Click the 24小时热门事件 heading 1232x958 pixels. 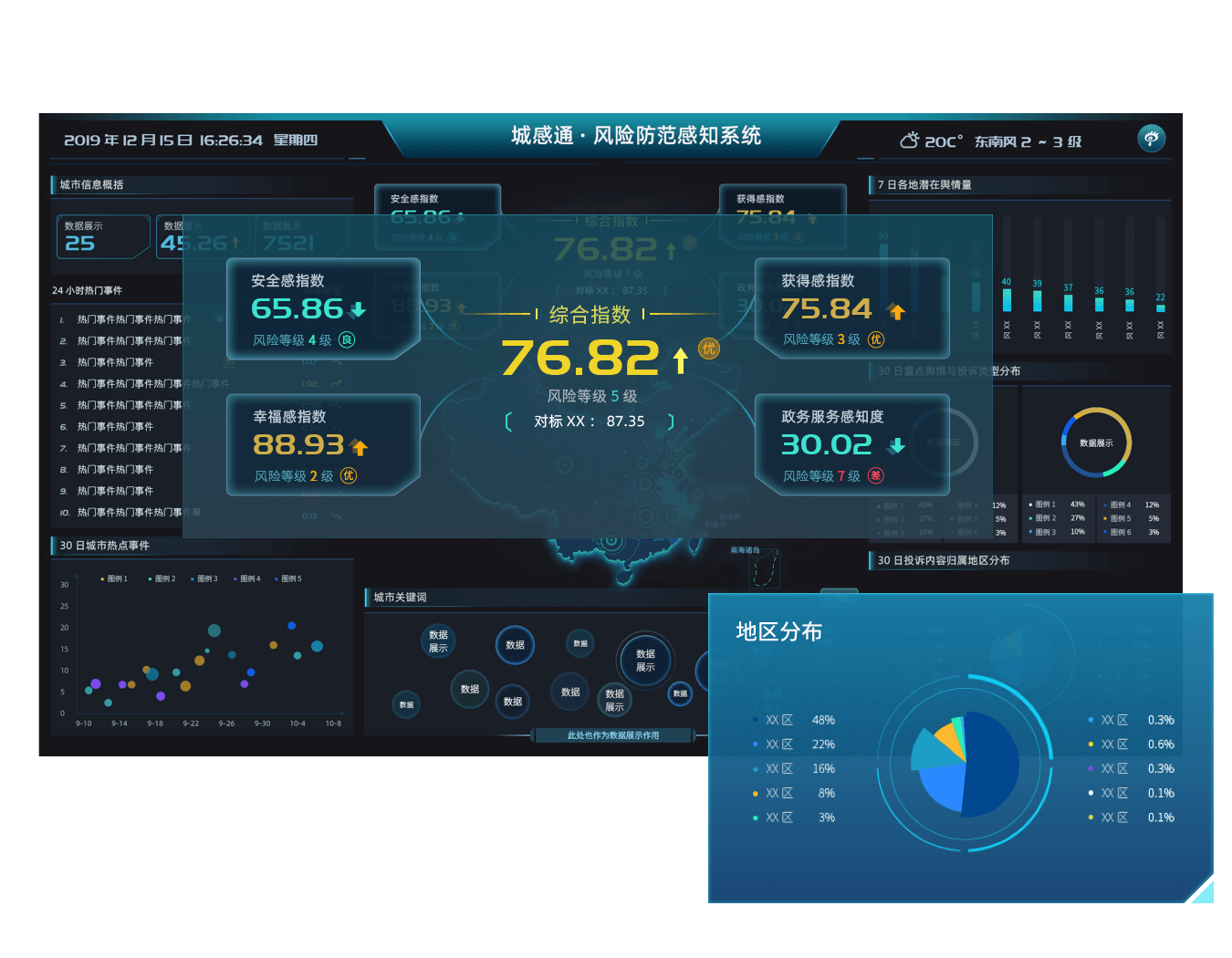(x=87, y=290)
